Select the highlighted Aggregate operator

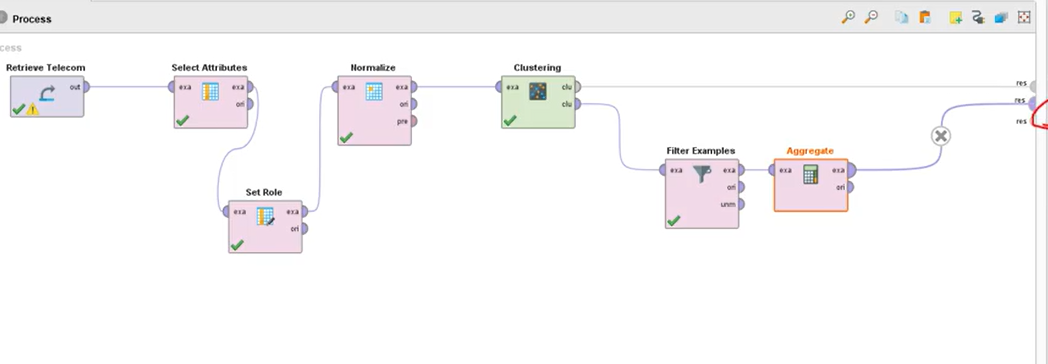point(811,185)
